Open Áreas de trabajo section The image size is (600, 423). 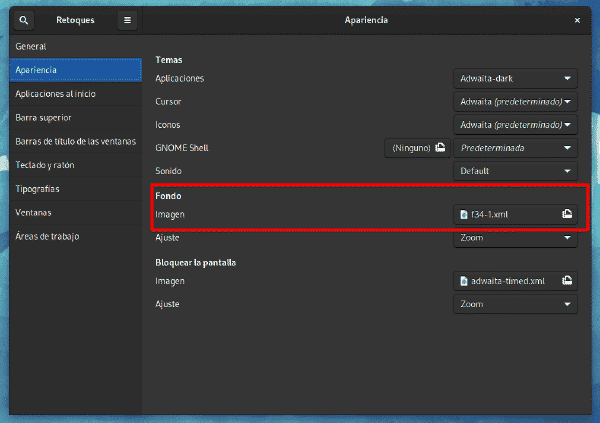tap(76, 236)
